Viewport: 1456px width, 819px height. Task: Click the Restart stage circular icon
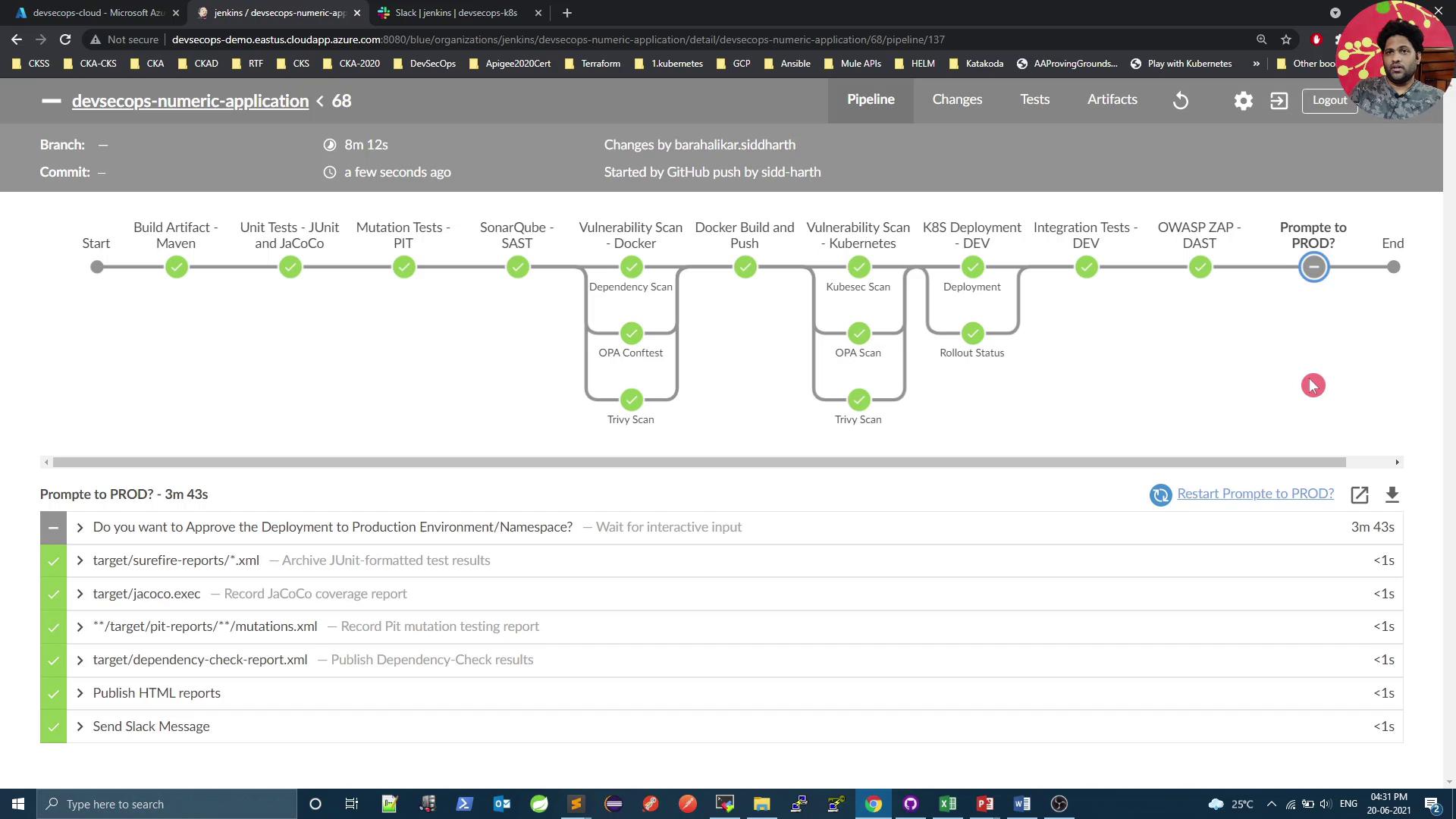[1160, 494]
